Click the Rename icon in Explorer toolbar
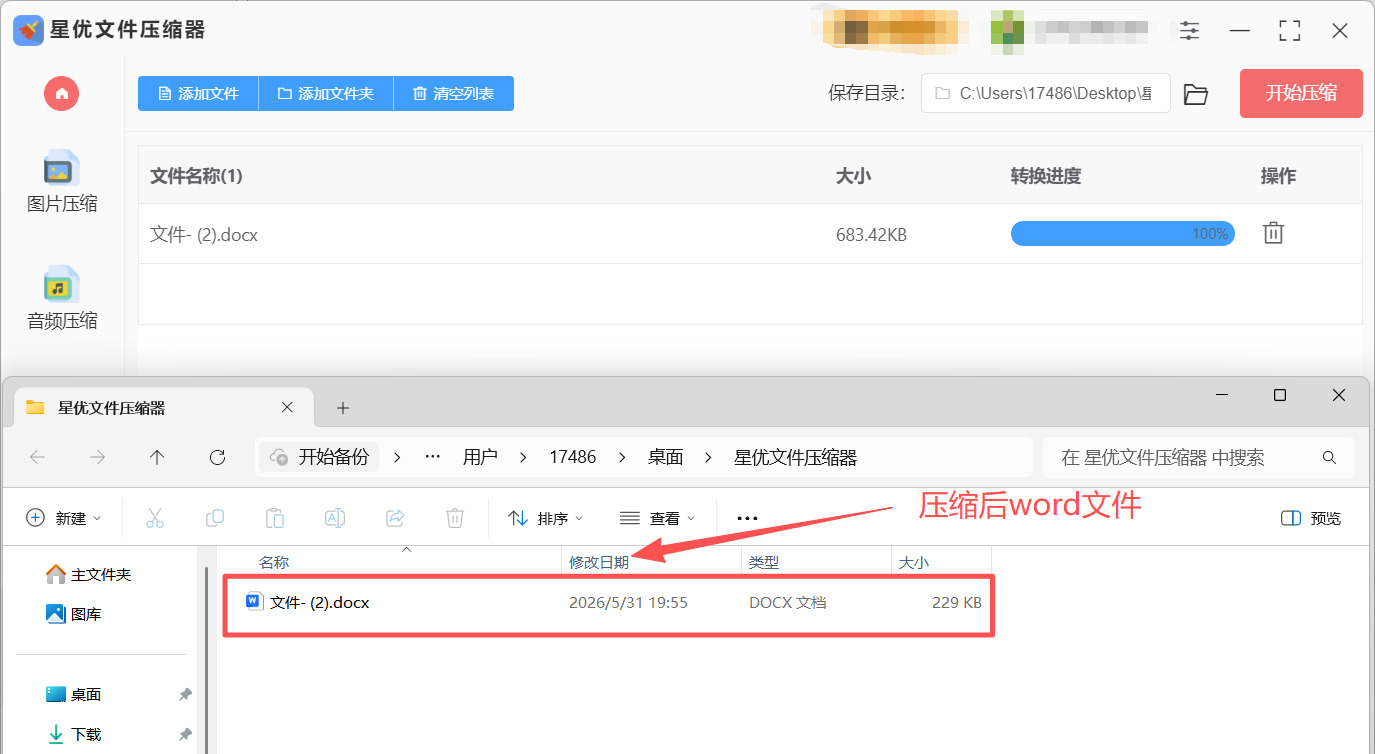The height and width of the screenshot is (754, 1375). coord(335,518)
